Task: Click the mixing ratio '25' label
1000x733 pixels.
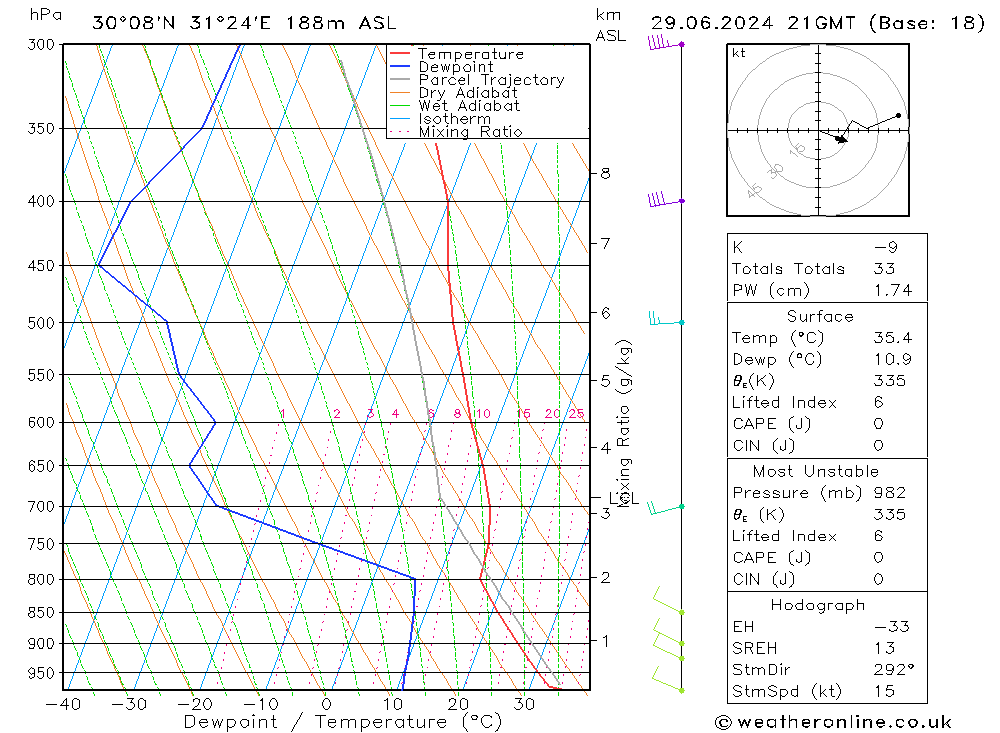Action: pos(577,413)
